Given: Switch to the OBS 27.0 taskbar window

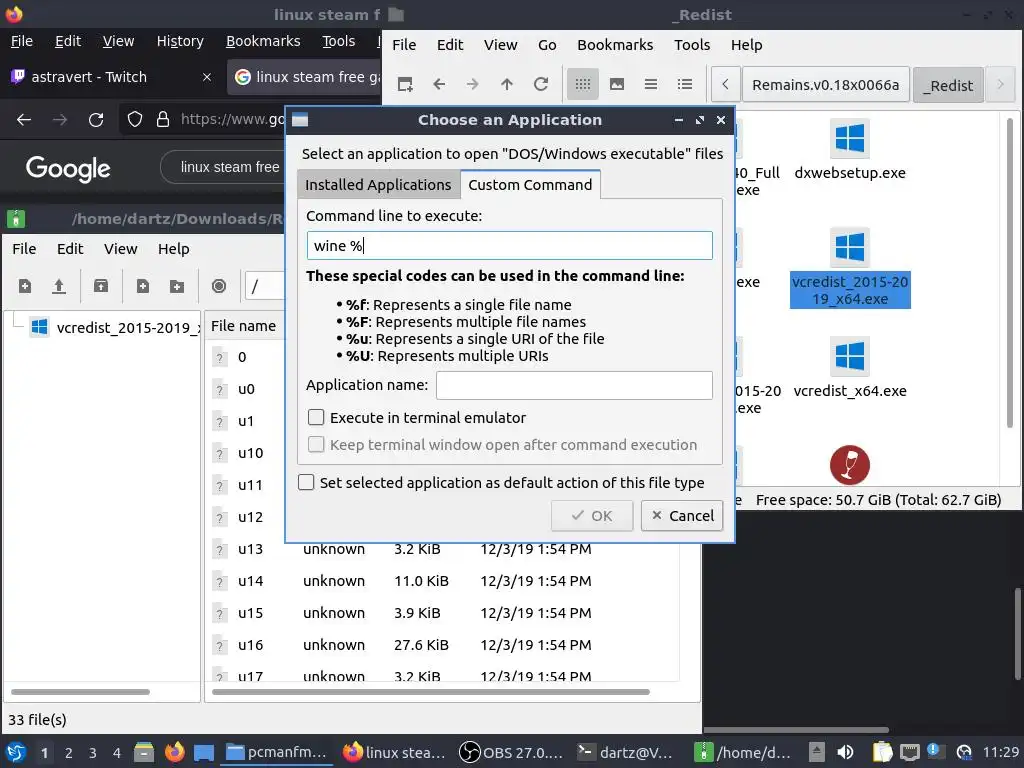Looking at the screenshot, I should coord(513,752).
